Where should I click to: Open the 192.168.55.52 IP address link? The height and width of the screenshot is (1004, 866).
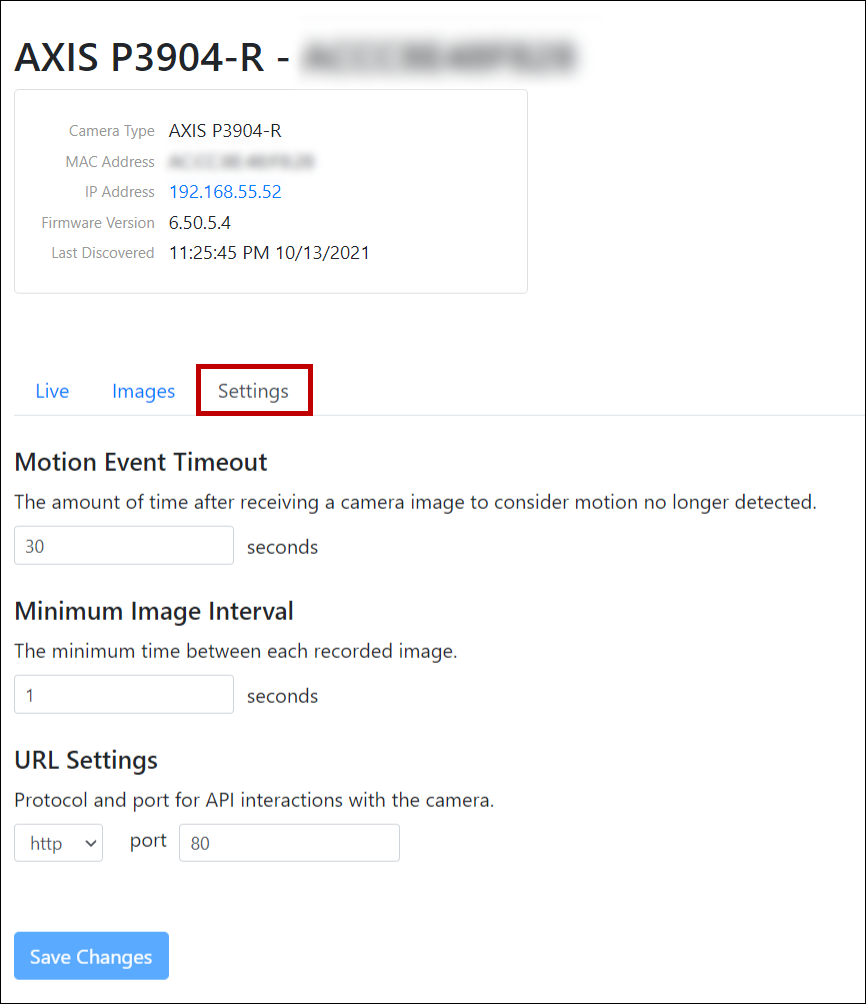pos(225,192)
